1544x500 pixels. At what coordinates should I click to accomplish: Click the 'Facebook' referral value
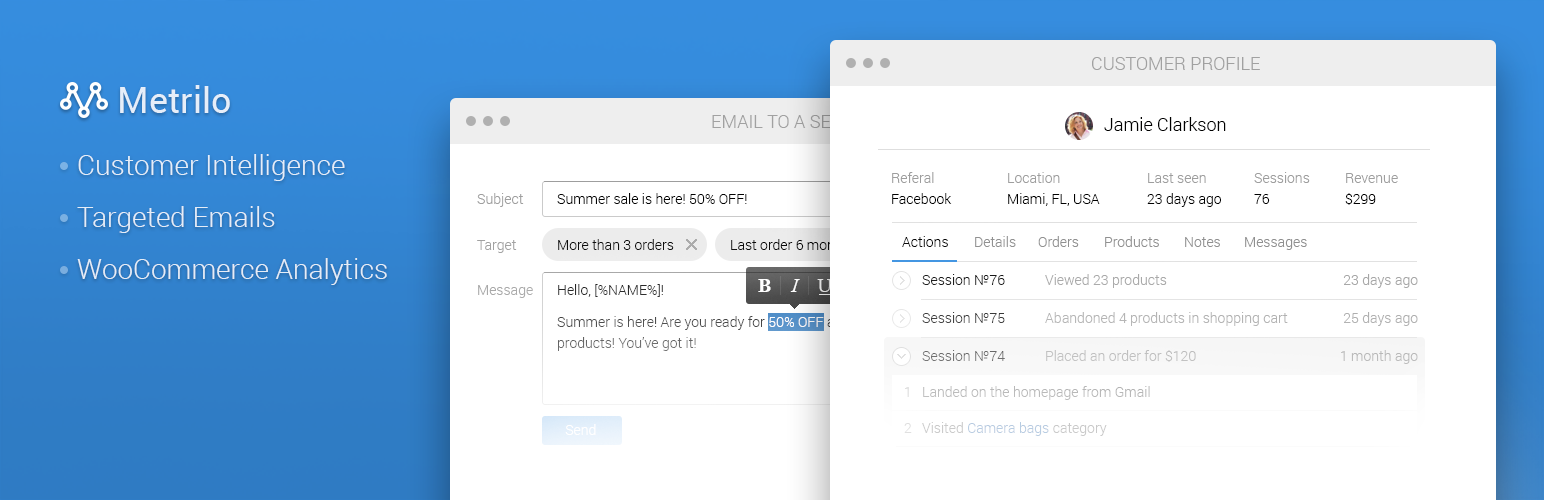(x=921, y=199)
